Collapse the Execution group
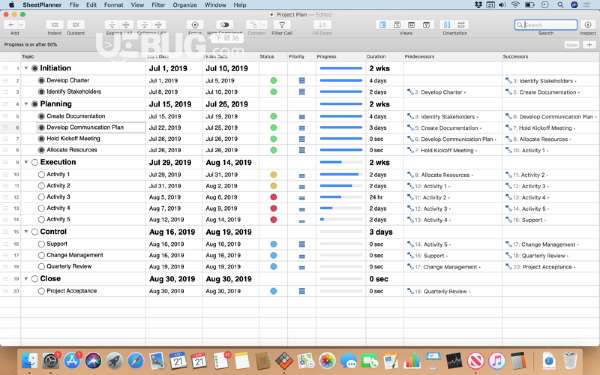This screenshot has width=600, height=375. tap(26, 162)
